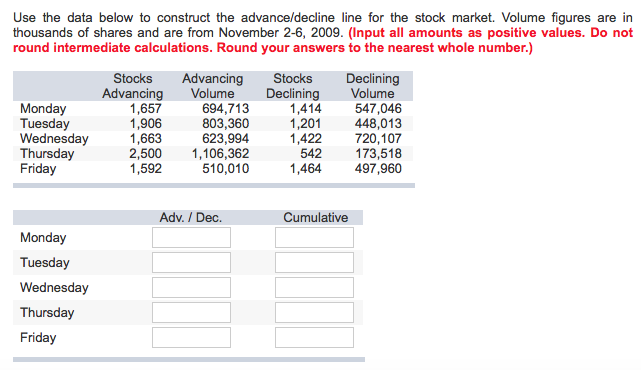This screenshot has width=641, height=370.
Task: Click Tuesday's Adv. / Dec. input box
Action: click(191, 262)
